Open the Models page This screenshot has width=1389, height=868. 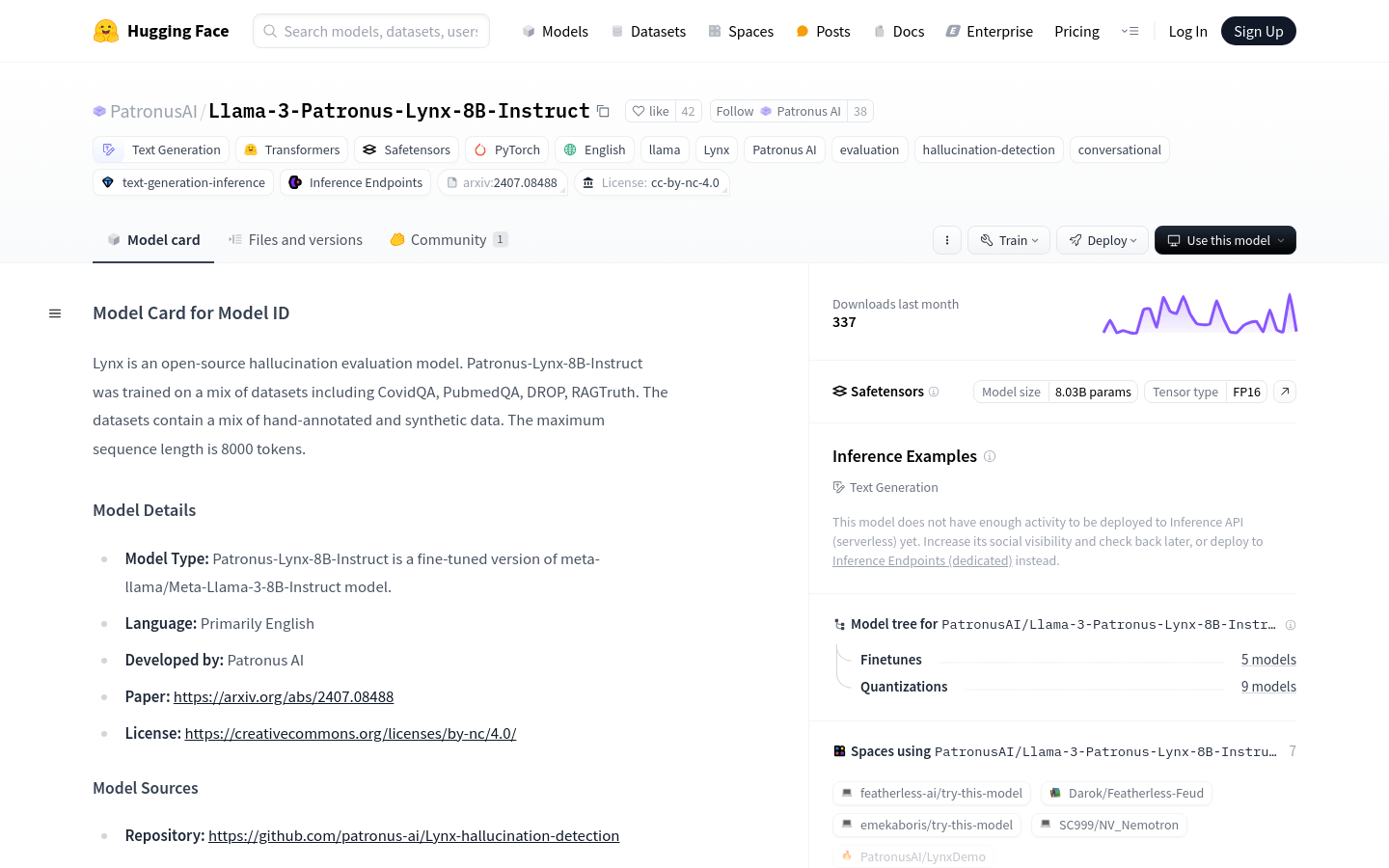(x=555, y=31)
